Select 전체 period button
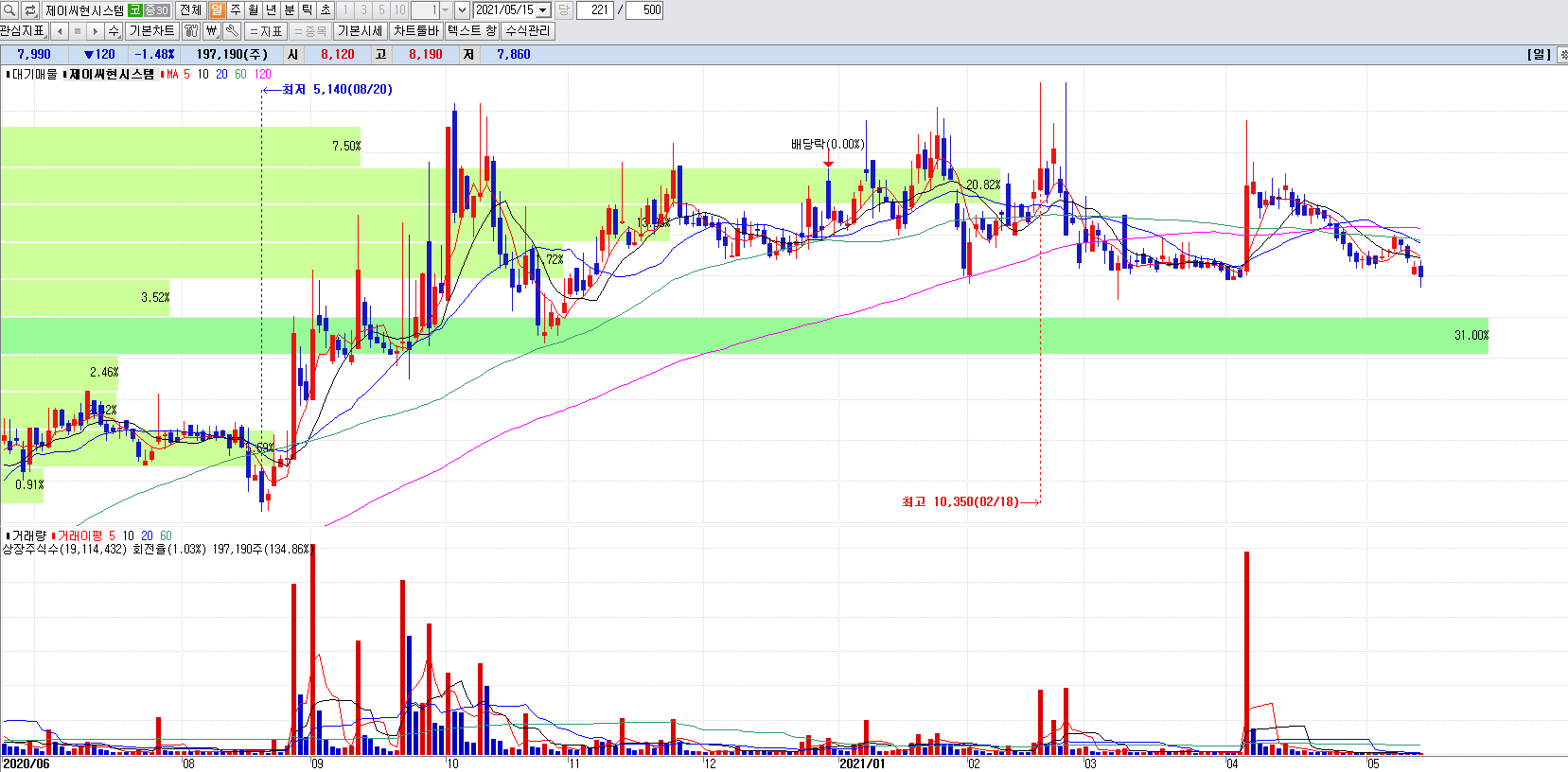1568x772 pixels. 190,9
